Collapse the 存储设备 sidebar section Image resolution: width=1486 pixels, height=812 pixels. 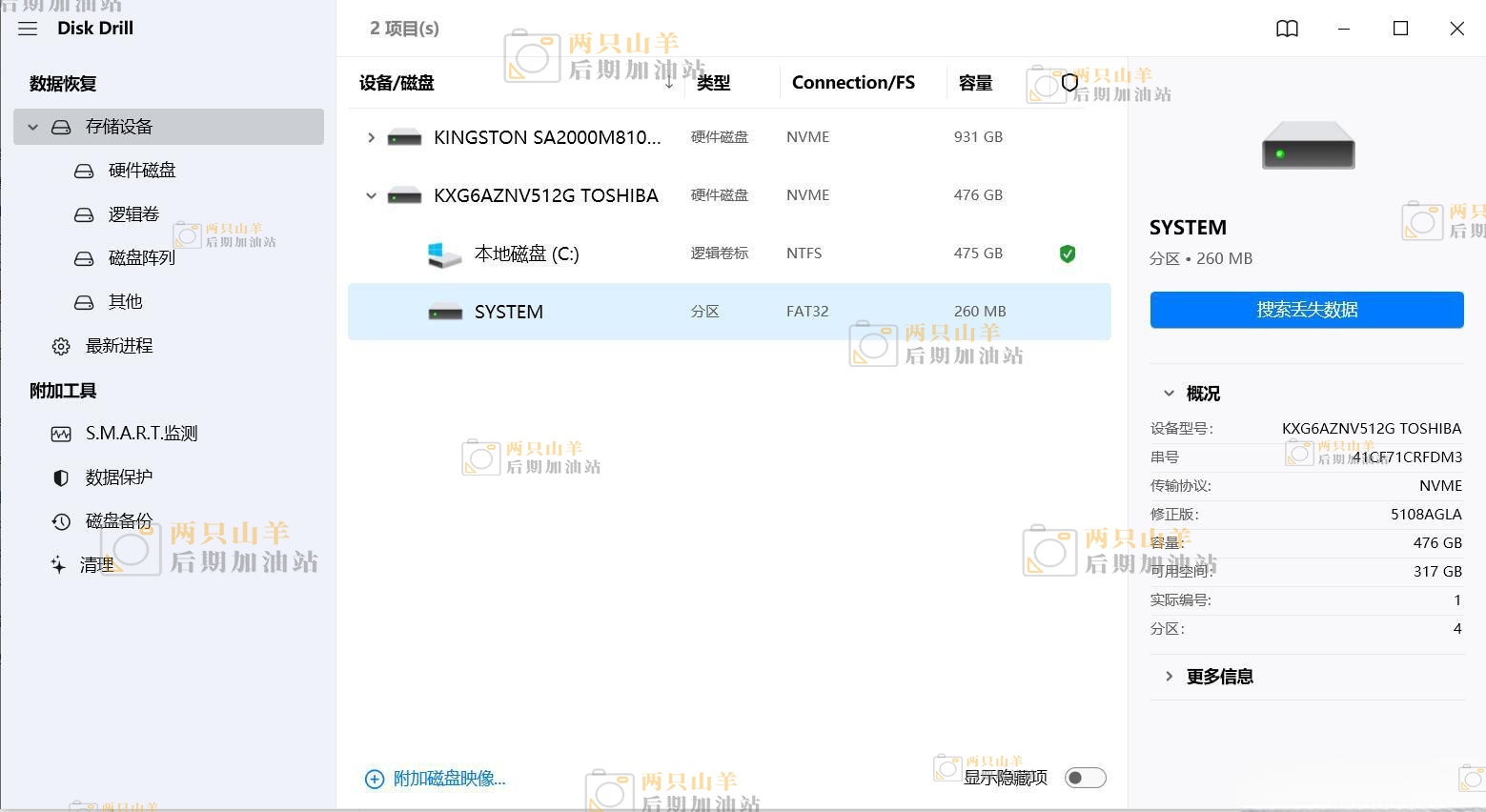33,127
